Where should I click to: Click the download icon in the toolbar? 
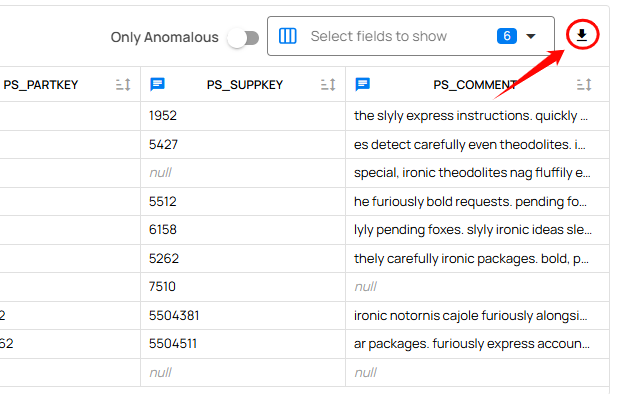(581, 36)
